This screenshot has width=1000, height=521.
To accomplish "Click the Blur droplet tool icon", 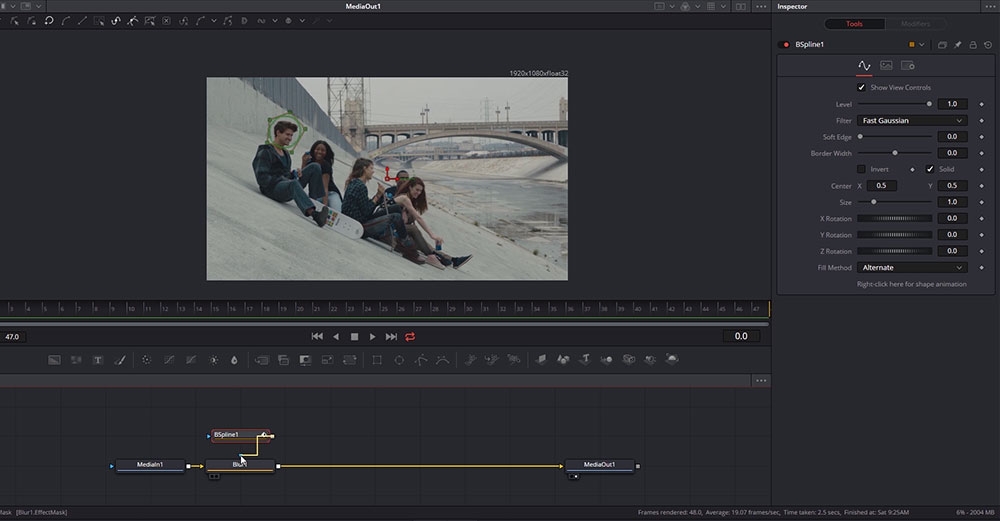I will tap(234, 360).
